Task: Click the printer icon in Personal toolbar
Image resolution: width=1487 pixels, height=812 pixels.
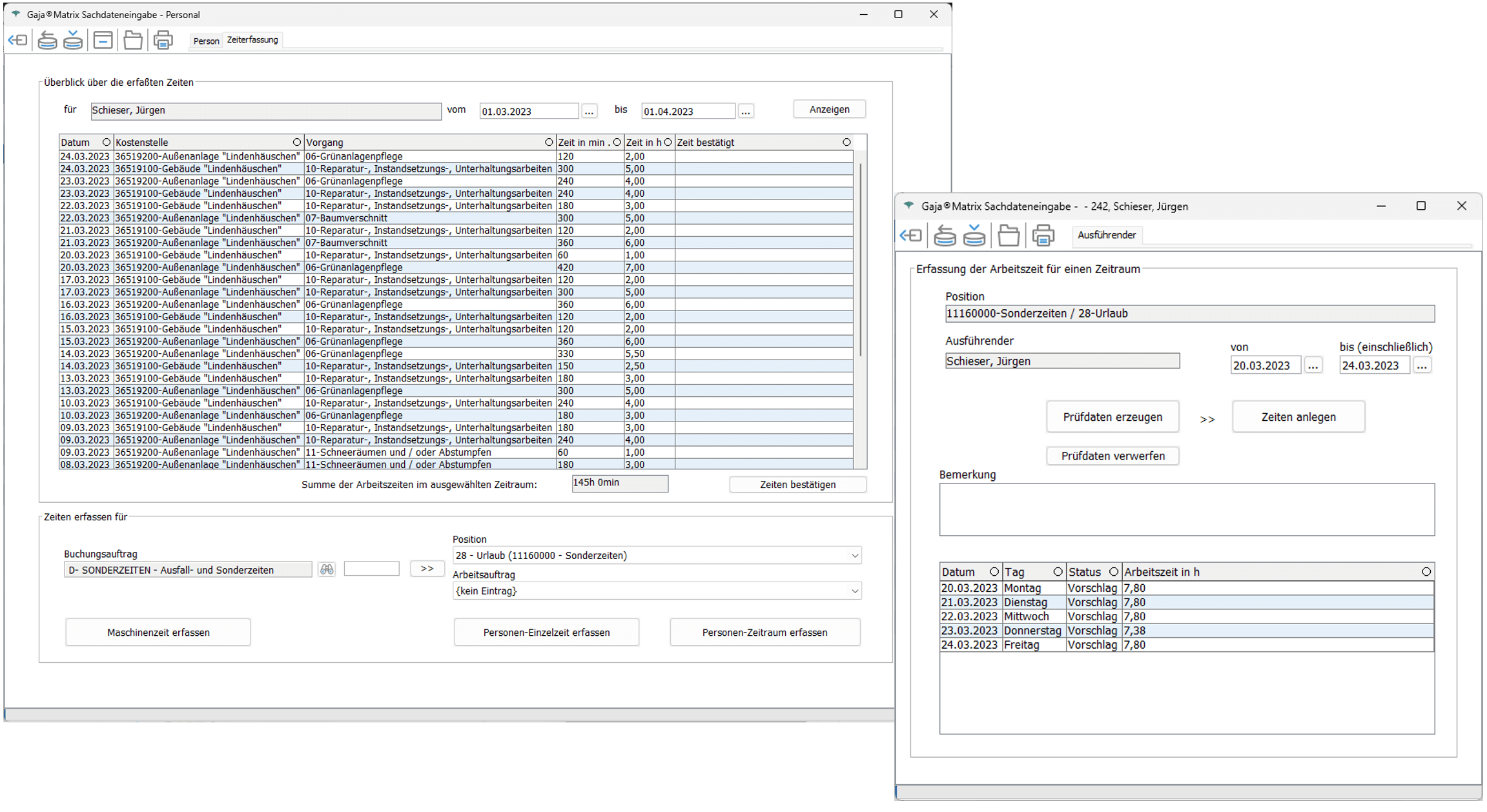Action: tap(163, 40)
